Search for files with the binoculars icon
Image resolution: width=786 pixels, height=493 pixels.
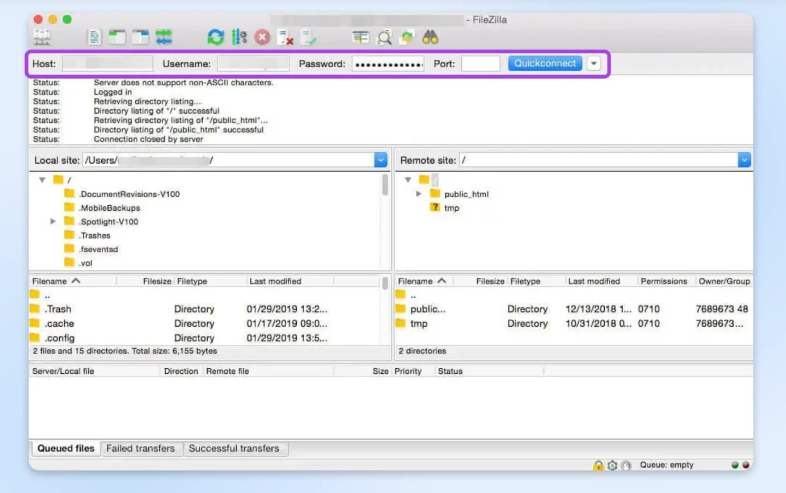coord(430,37)
